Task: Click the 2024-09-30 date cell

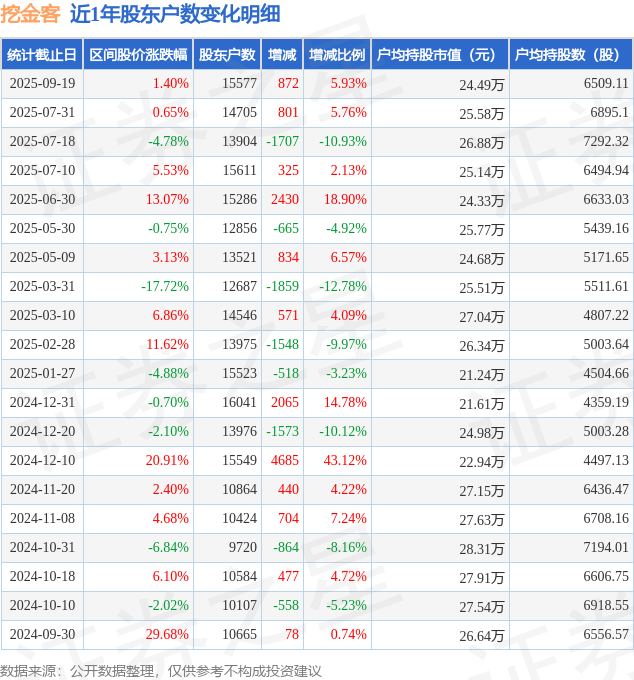Action: click(x=41, y=635)
